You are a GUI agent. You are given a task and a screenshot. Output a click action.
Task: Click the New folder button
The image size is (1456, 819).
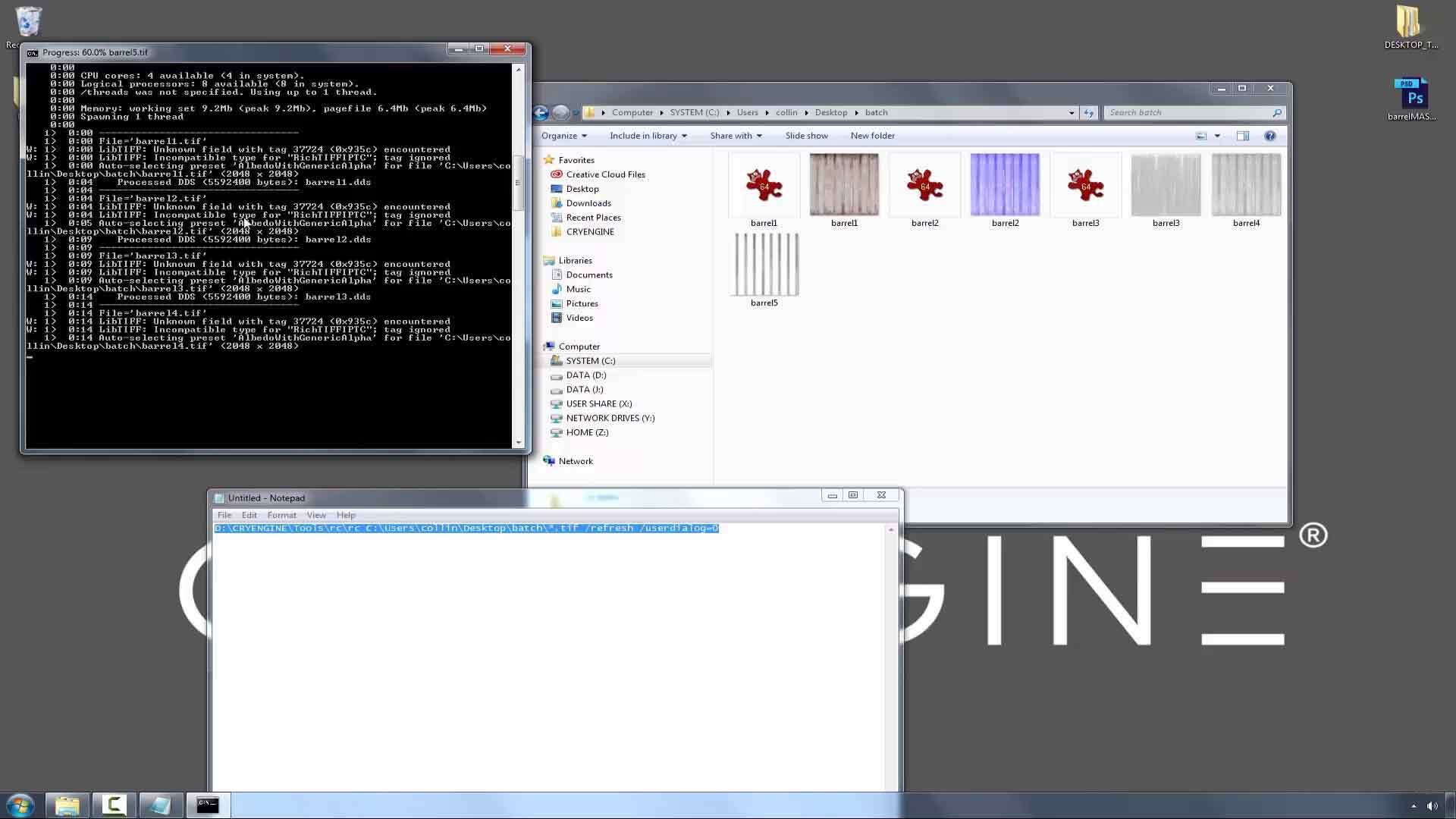(x=873, y=136)
